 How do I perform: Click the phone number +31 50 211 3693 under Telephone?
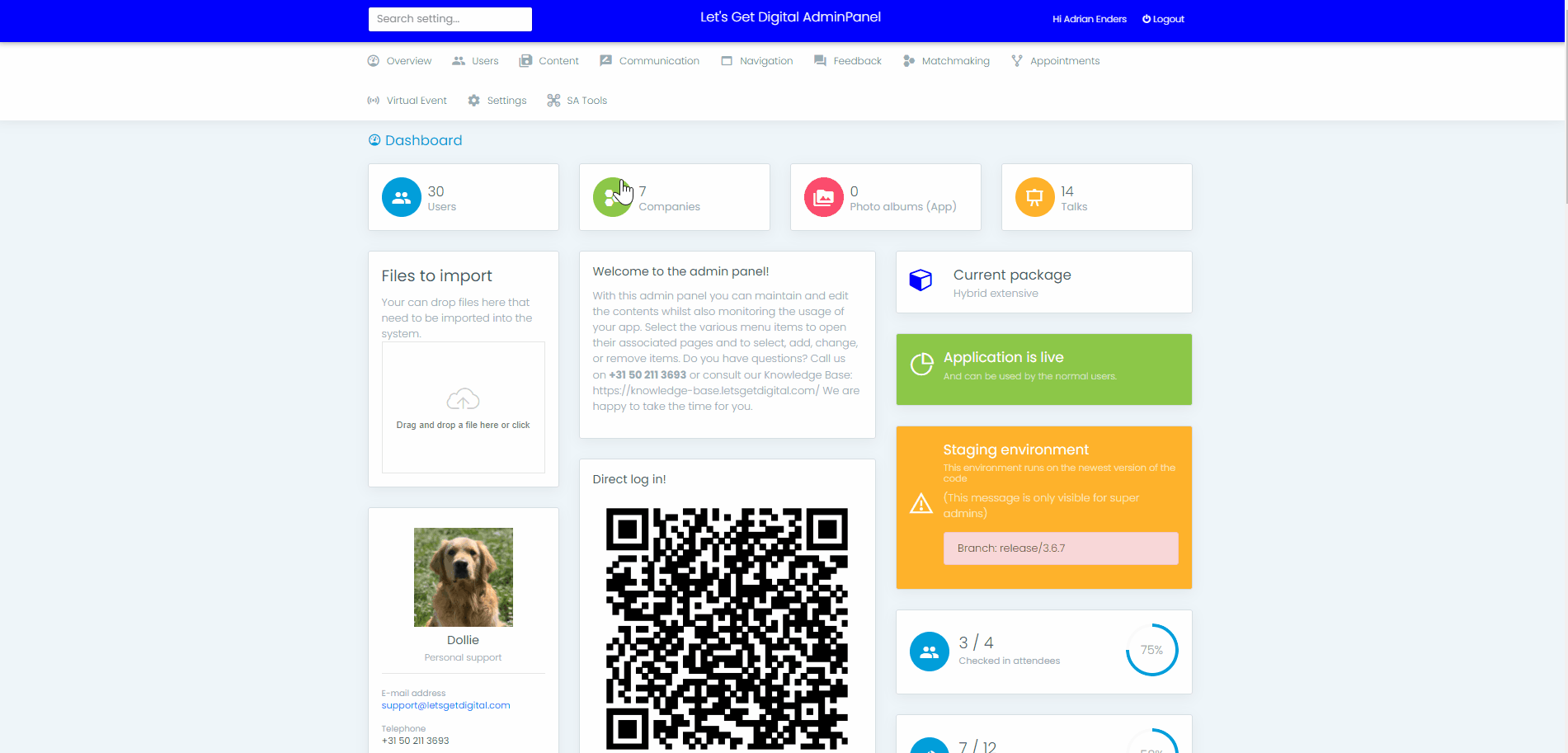coord(415,741)
